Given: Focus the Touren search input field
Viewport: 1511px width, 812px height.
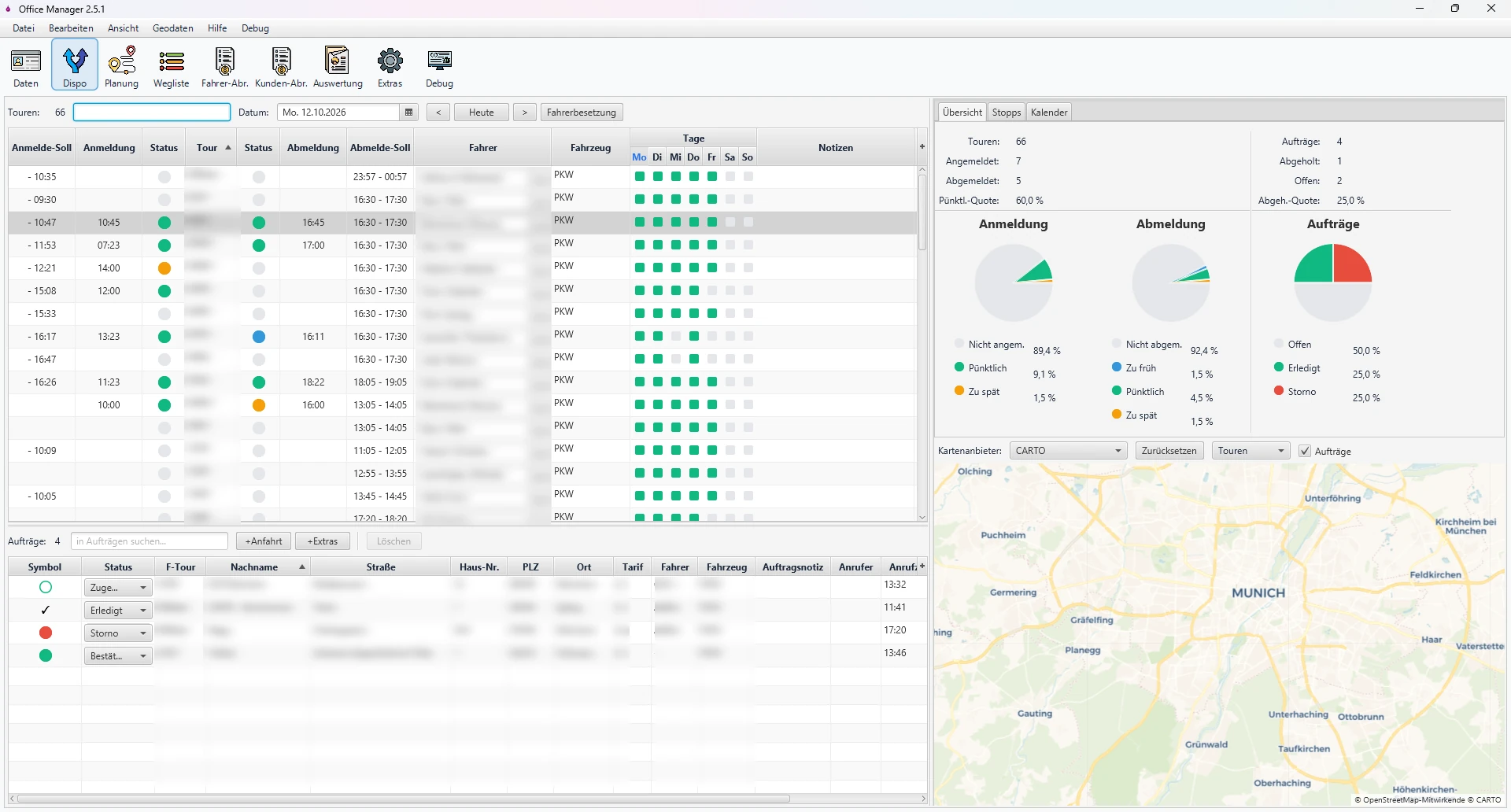Looking at the screenshot, I should [x=152, y=113].
